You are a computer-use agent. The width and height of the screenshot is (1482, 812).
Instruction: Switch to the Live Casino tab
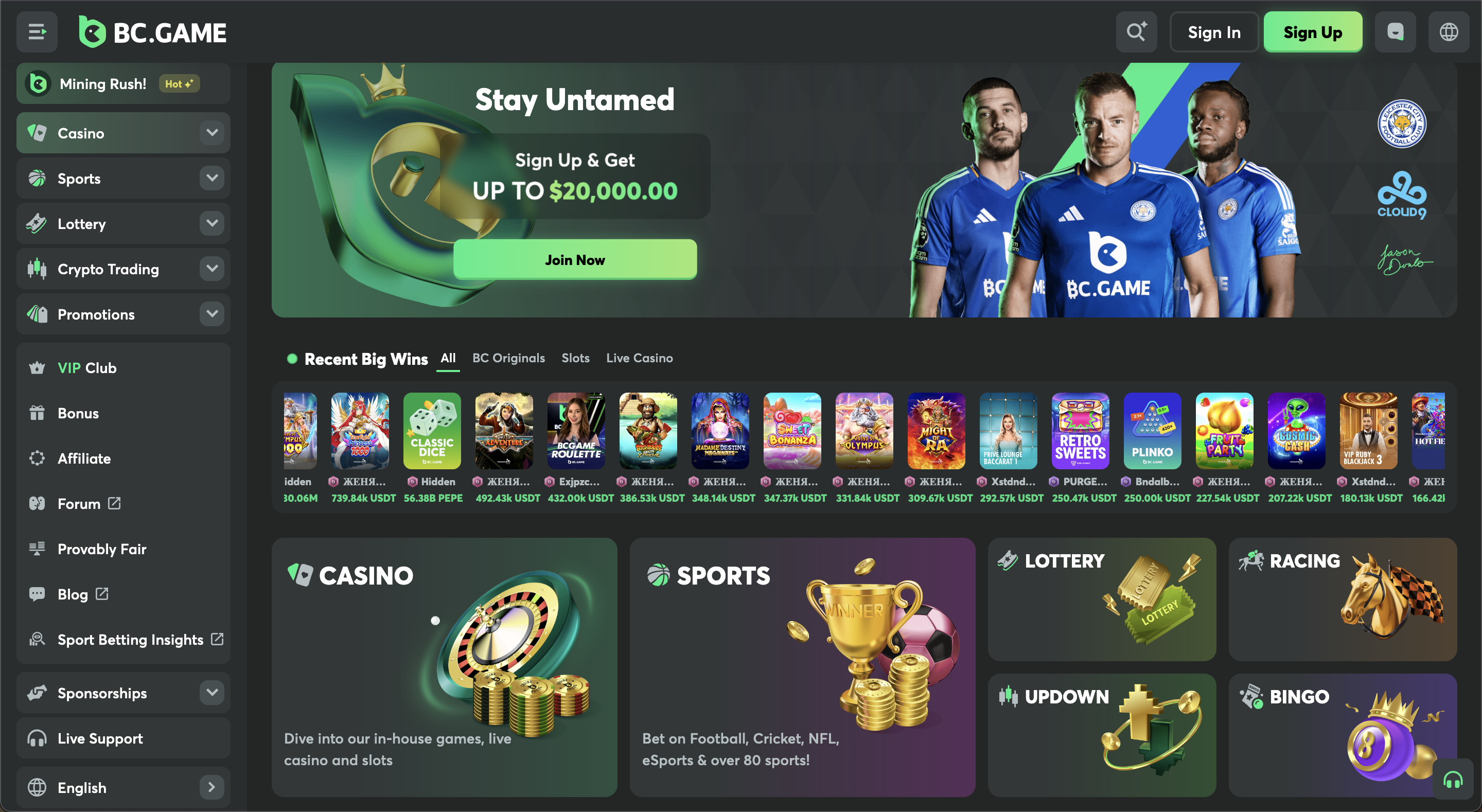coord(639,358)
